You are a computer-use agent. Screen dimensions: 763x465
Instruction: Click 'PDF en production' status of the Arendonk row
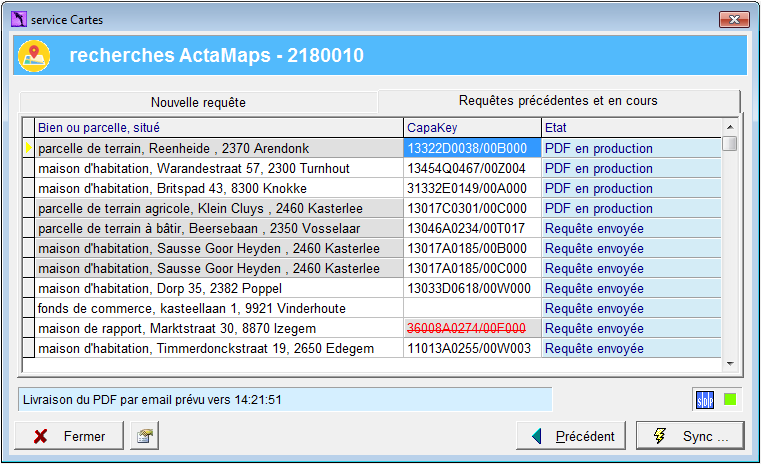point(632,148)
